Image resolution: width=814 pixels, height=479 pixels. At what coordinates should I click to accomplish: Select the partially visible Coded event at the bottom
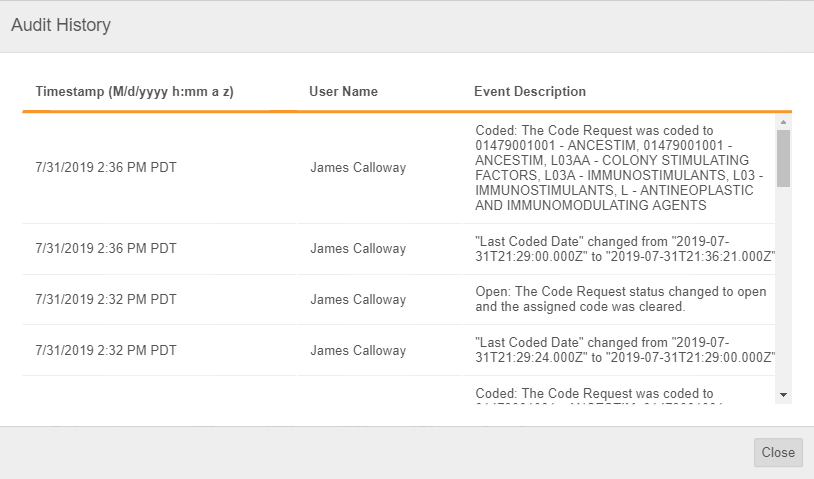(x=594, y=393)
